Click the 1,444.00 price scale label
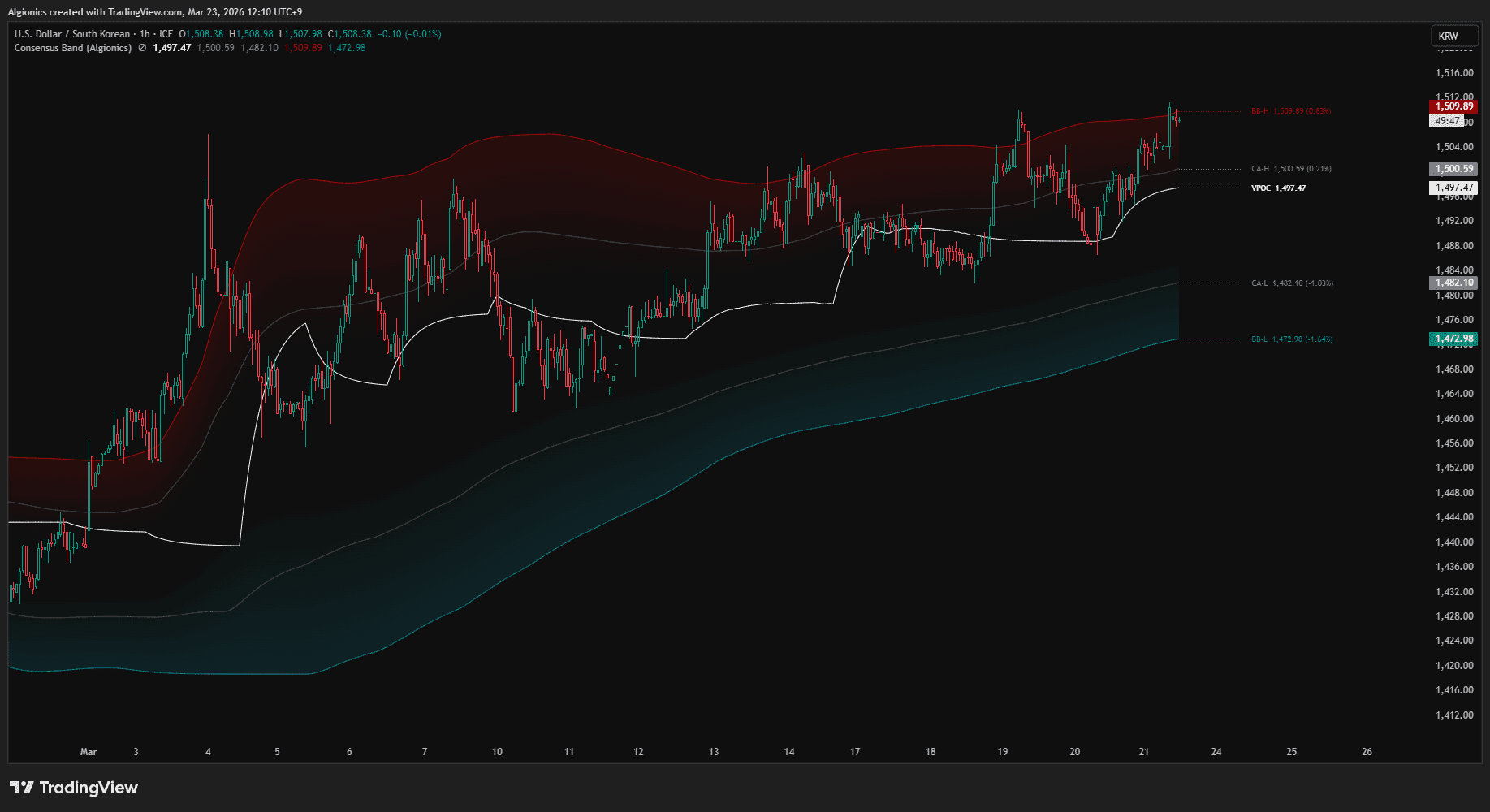 pyautogui.click(x=1454, y=517)
